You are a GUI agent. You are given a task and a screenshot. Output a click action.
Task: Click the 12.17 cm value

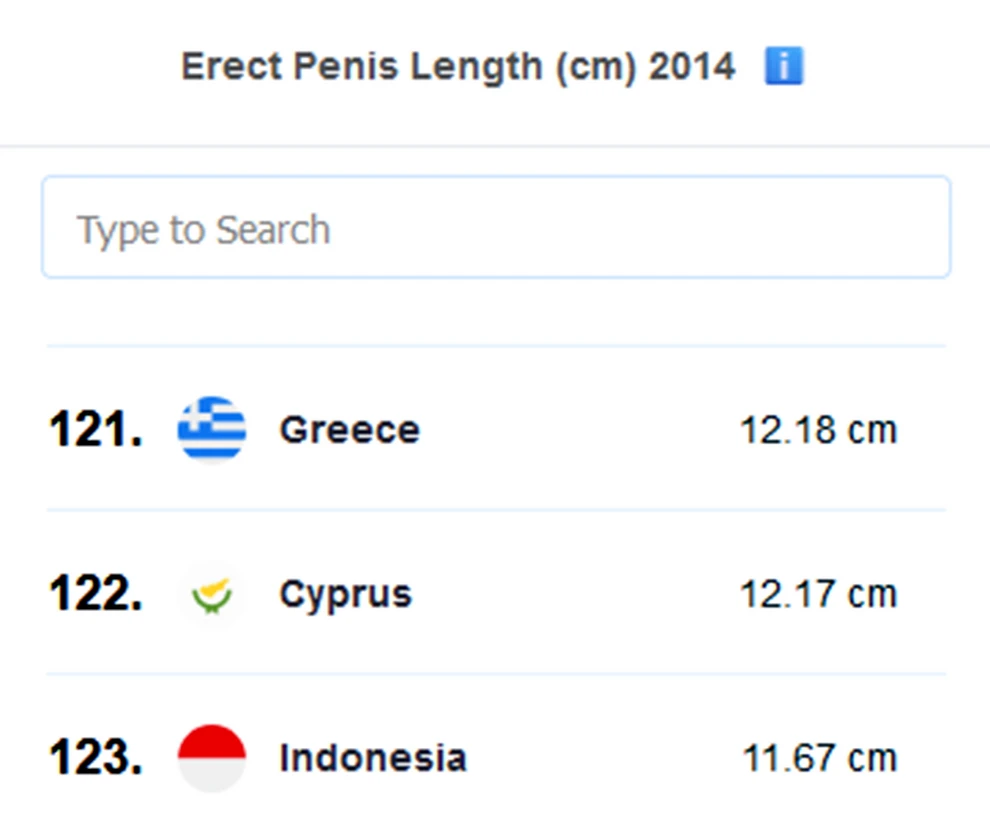pyautogui.click(x=818, y=595)
